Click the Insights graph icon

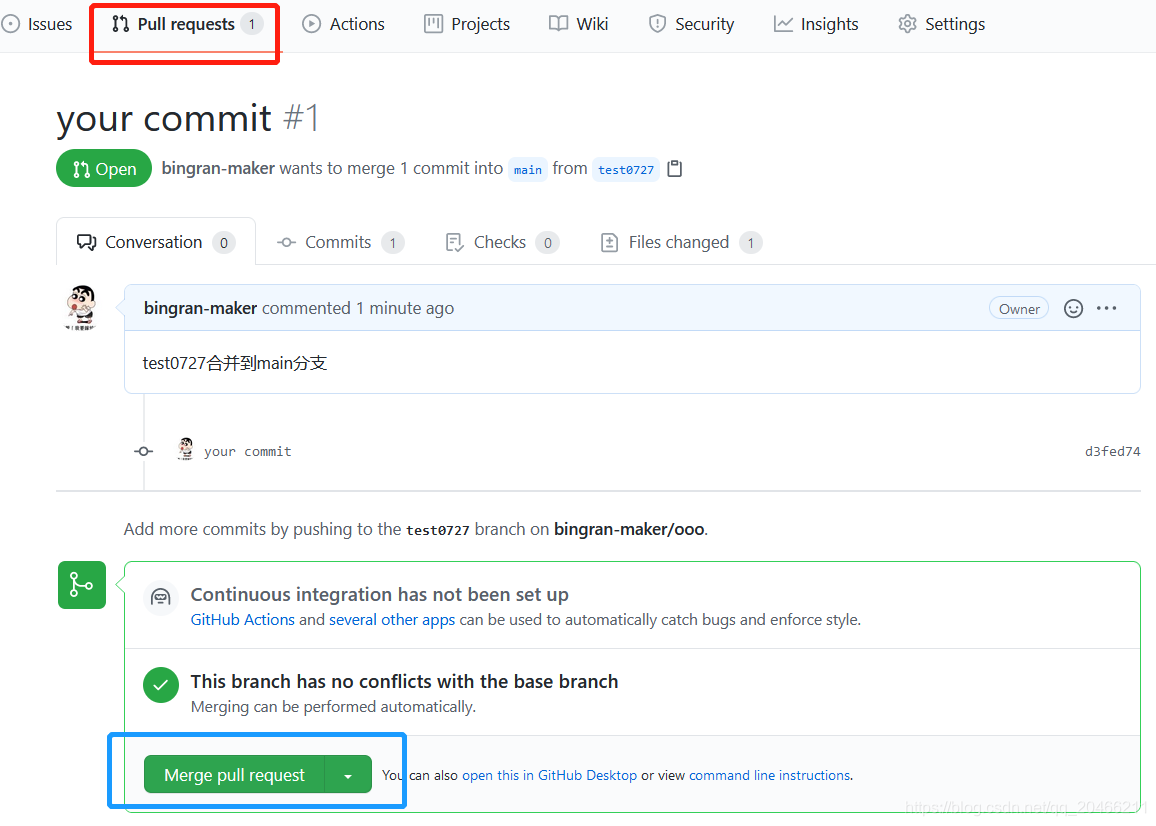783,24
